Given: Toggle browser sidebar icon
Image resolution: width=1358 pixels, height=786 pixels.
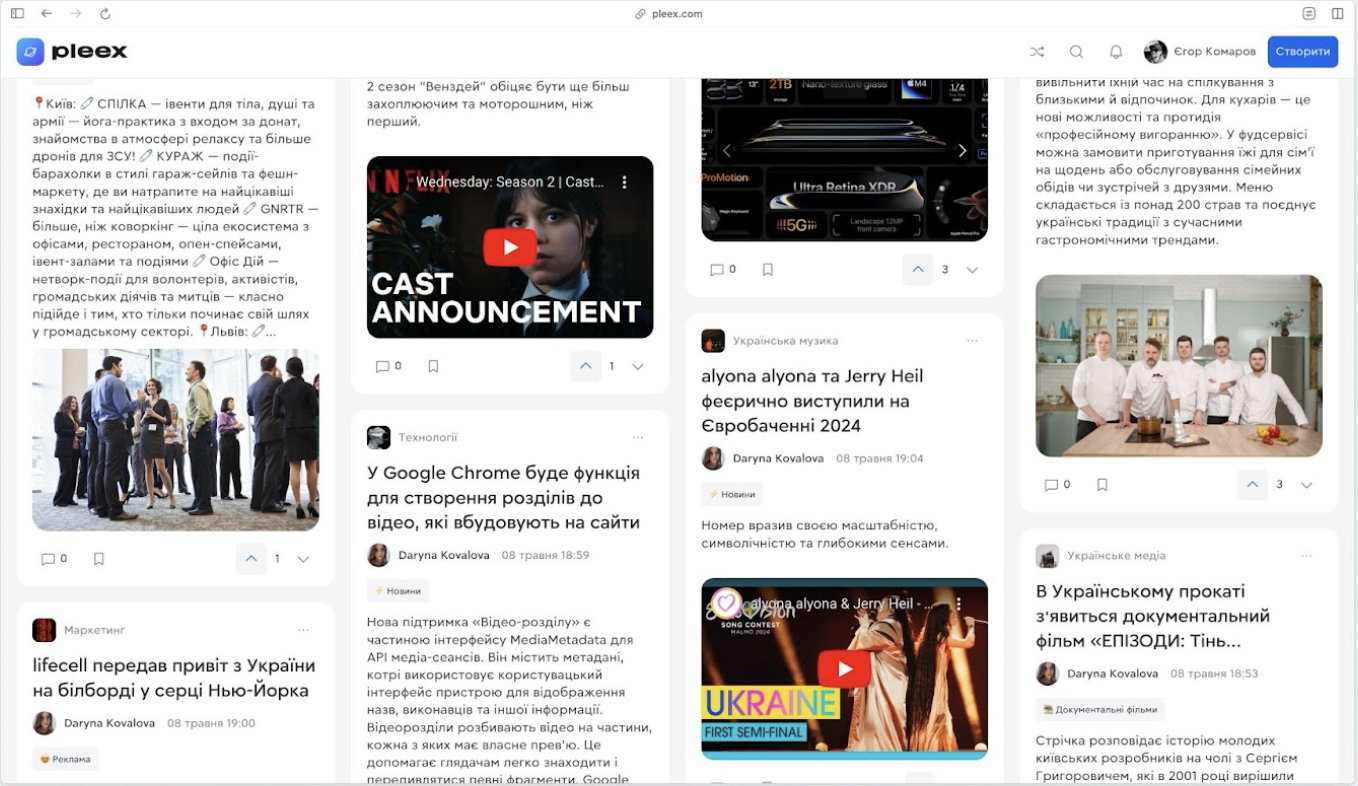Looking at the screenshot, I should click(17, 14).
